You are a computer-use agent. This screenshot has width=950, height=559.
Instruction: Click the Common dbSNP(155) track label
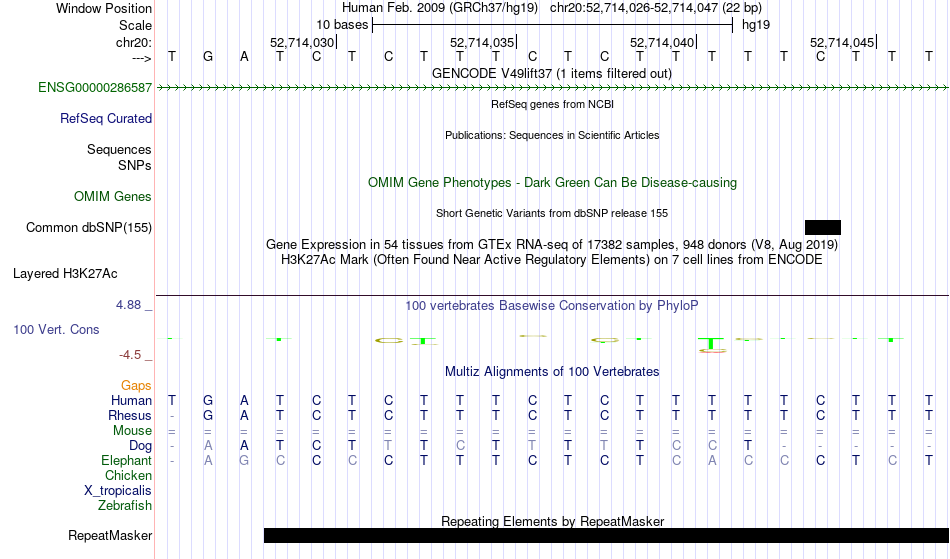[x=88, y=228]
